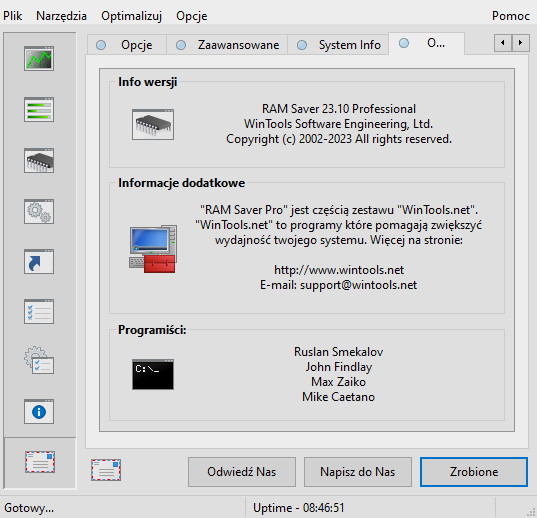Image resolution: width=537 pixels, height=518 pixels.
Task: Click the name John Findlay
Action: 339,367
